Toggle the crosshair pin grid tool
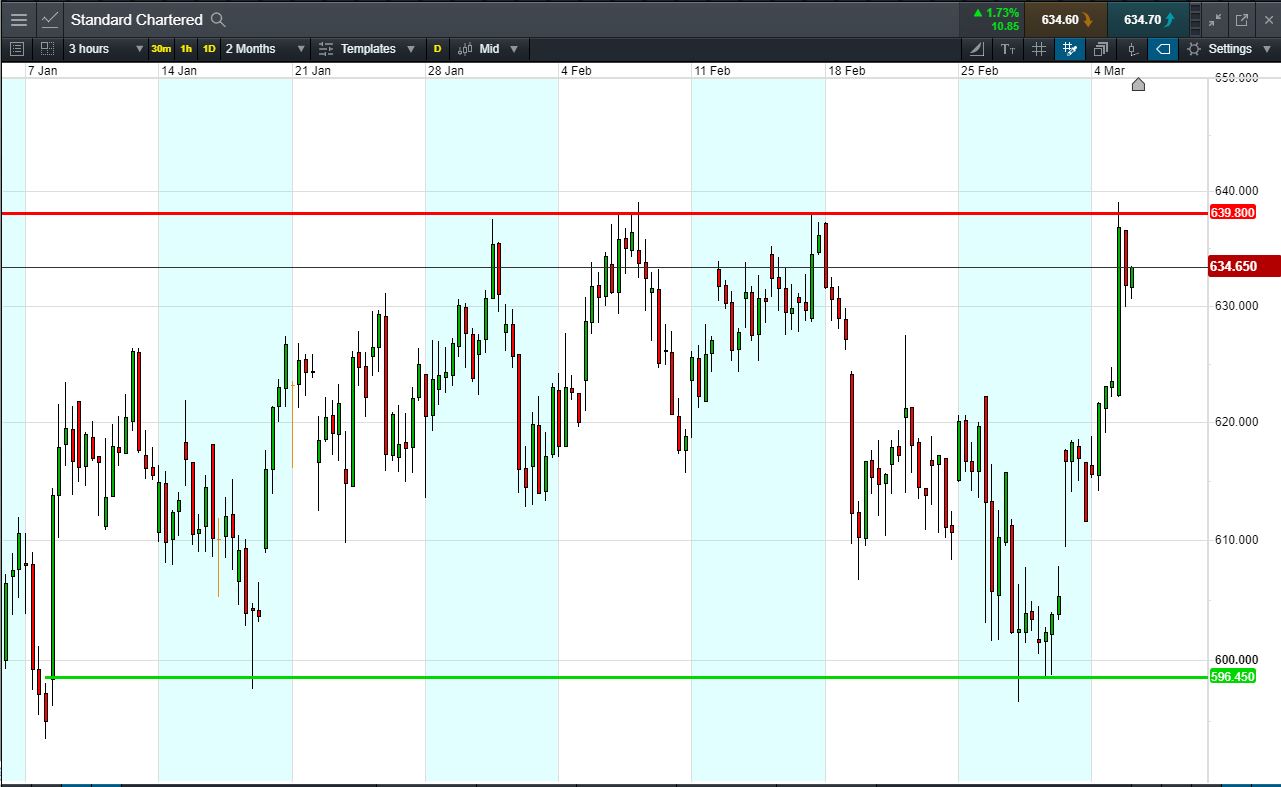Viewport: 1281px width, 787px height. pos(1070,48)
